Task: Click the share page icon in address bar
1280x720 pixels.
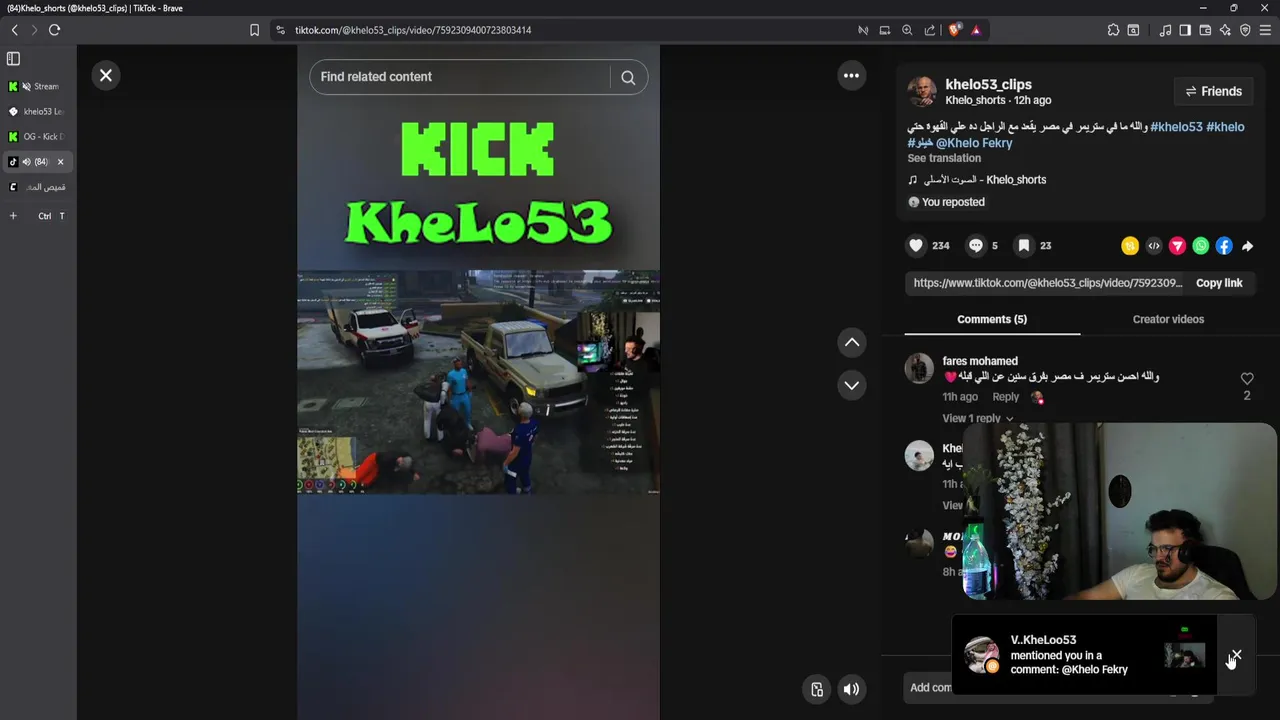Action: (930, 30)
